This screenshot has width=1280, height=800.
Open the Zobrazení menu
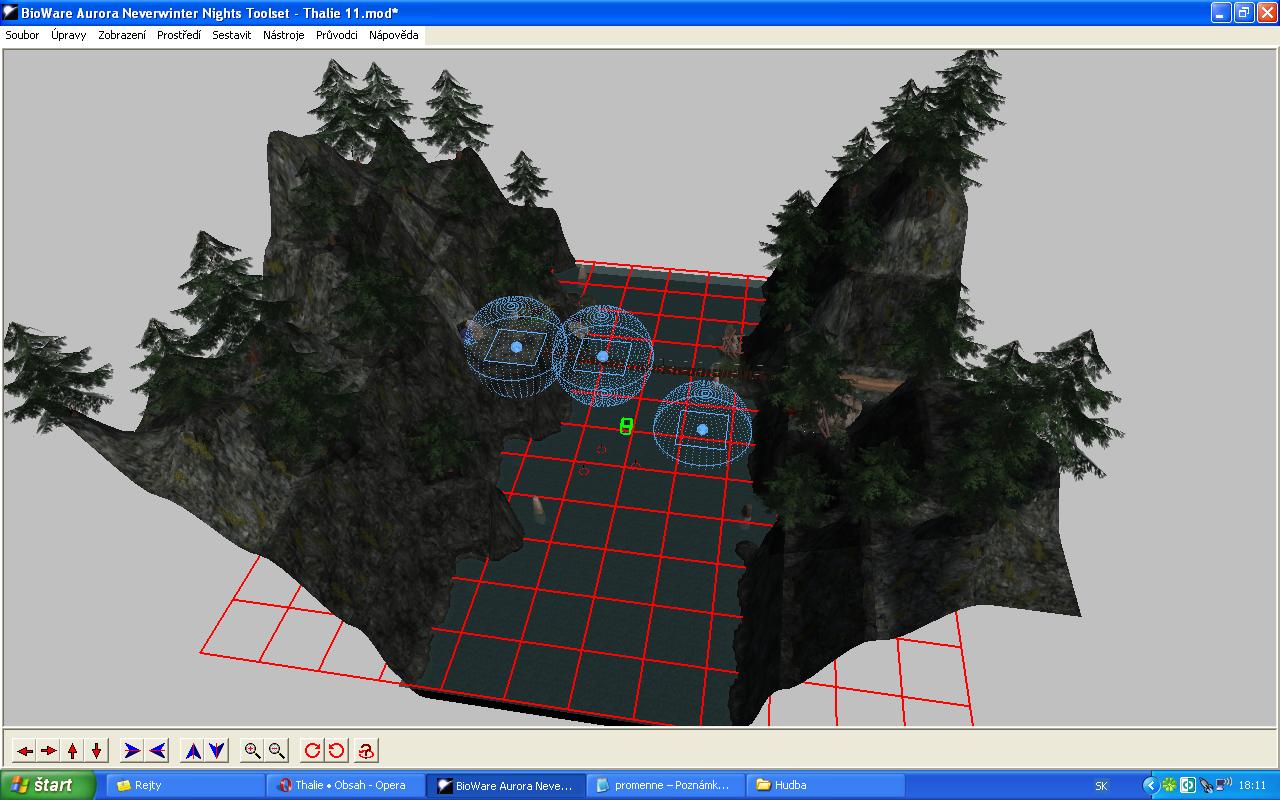click(x=121, y=35)
